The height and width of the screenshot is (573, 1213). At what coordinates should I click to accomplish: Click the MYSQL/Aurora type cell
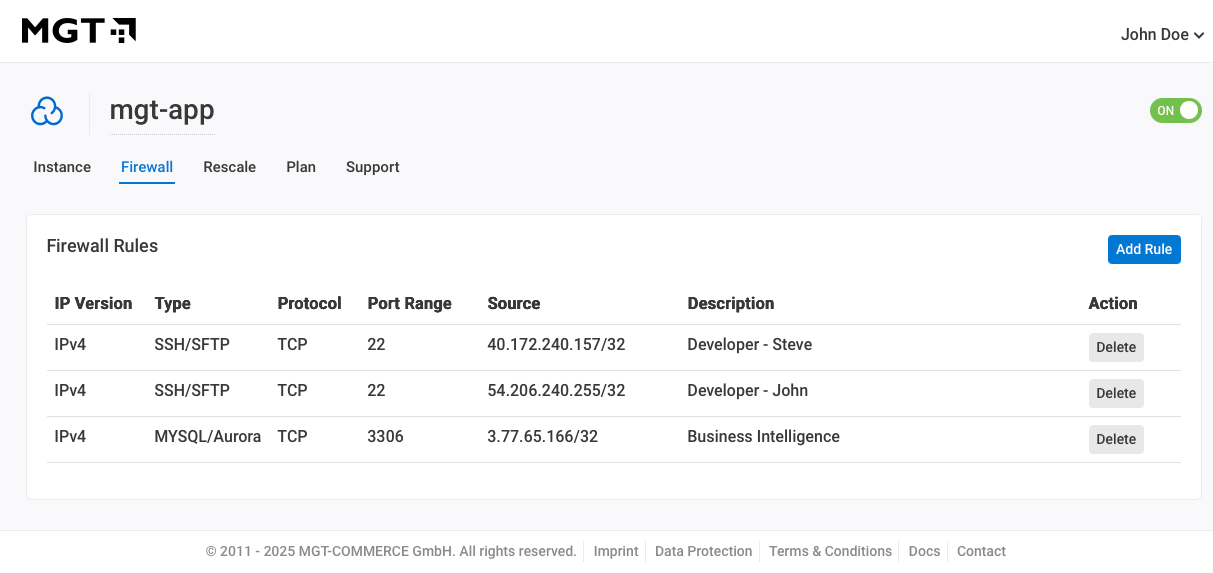coord(207,437)
